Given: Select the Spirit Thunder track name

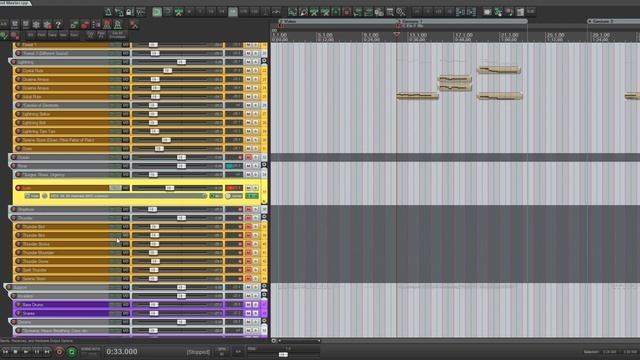Looking at the screenshot, I should [x=34, y=270].
